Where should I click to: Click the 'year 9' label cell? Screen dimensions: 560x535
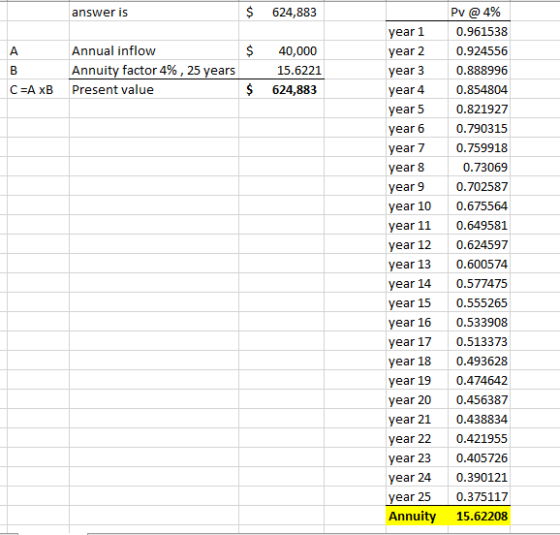[x=417, y=186]
